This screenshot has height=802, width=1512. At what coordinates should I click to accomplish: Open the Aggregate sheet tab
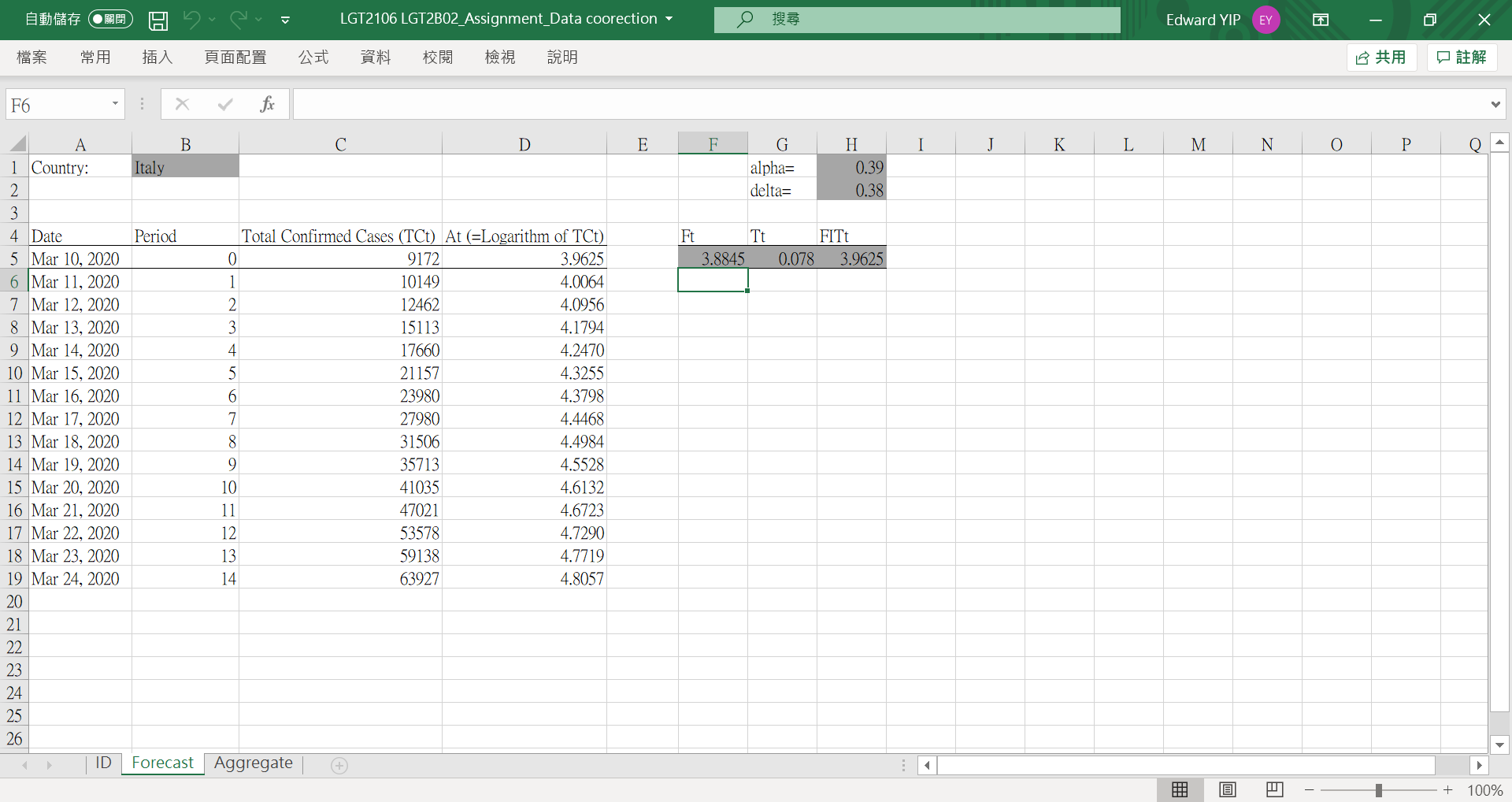tap(253, 763)
